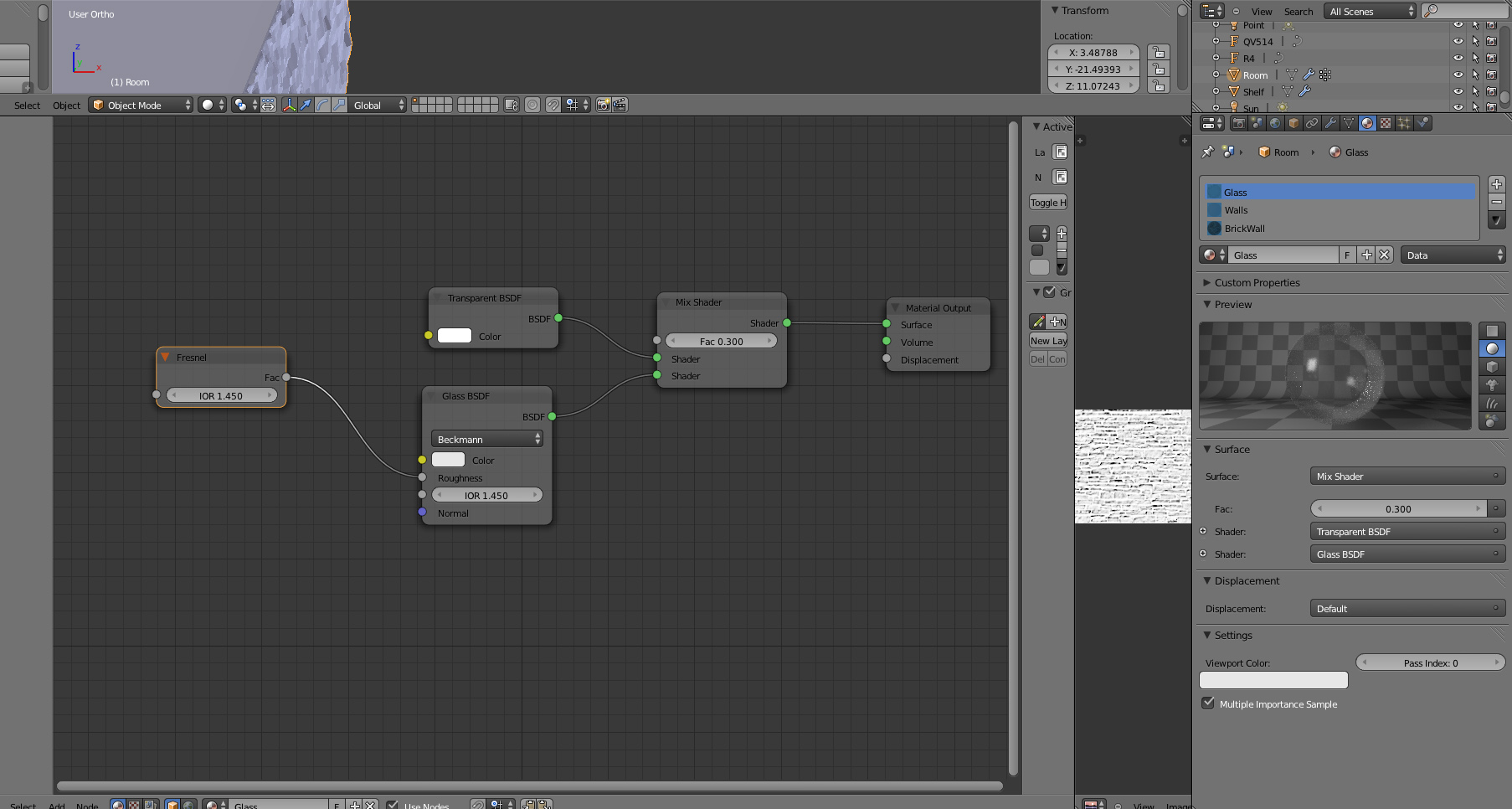Viewport: 1512px width, 809px height.
Task: Open Beckmann distribution dropdown in Glass BSDF
Action: point(487,439)
